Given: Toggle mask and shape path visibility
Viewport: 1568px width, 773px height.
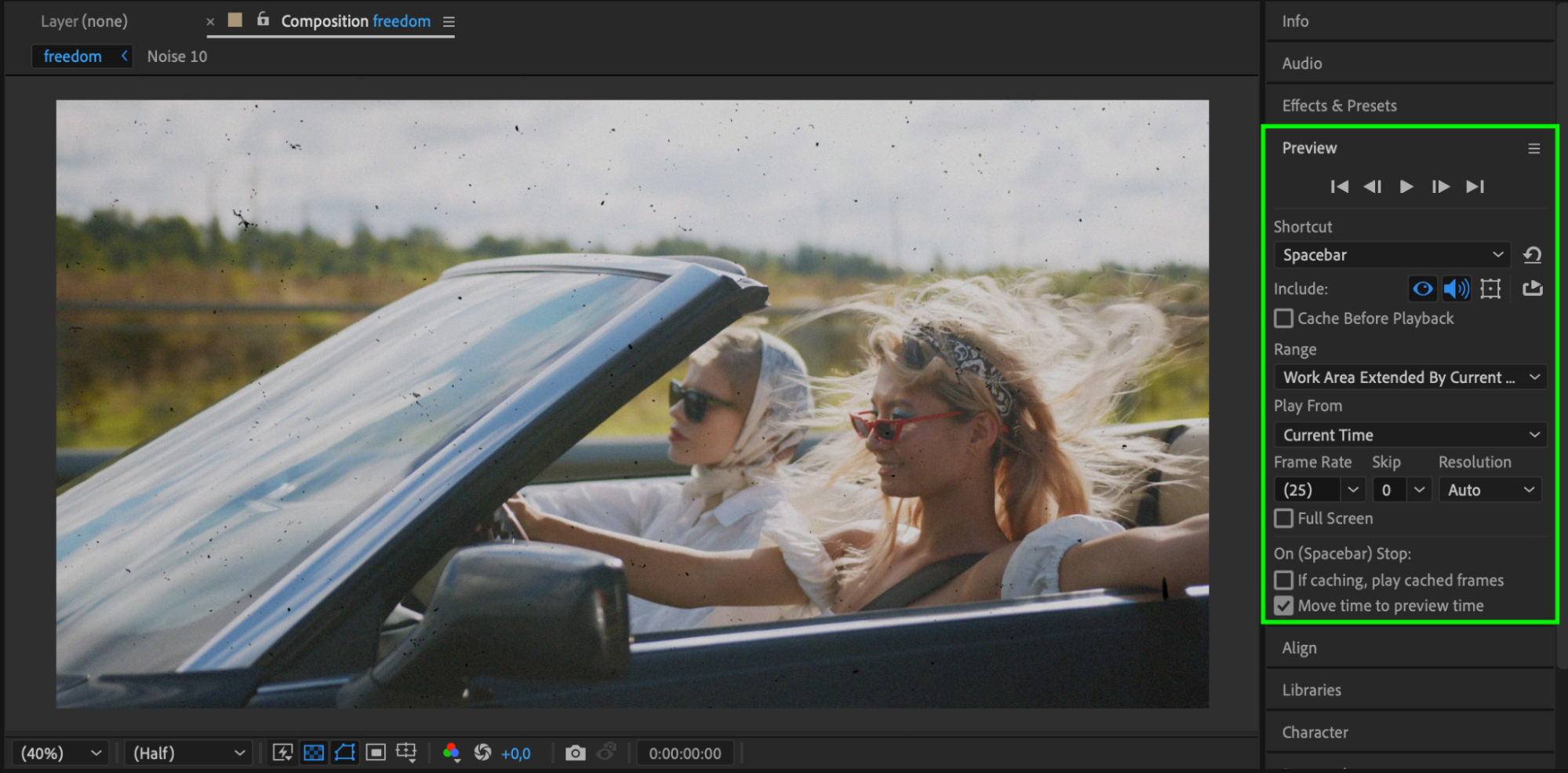Looking at the screenshot, I should [x=345, y=753].
